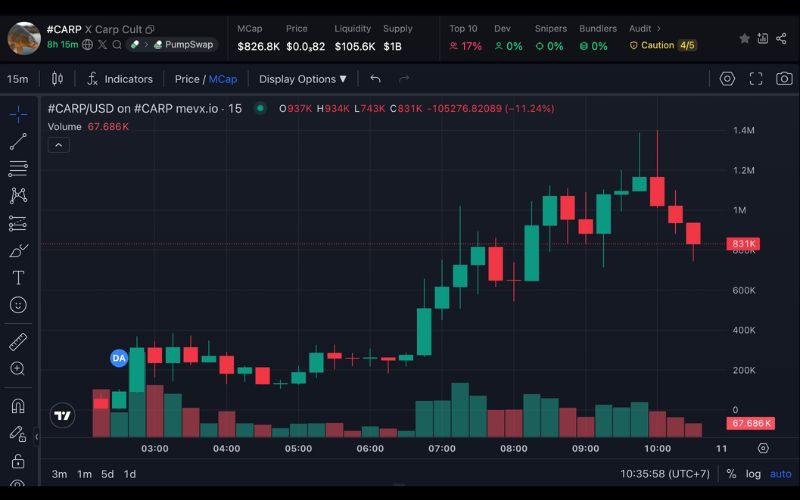Open chart settings hexagon icon
The width and height of the screenshot is (800, 500).
coord(727,79)
